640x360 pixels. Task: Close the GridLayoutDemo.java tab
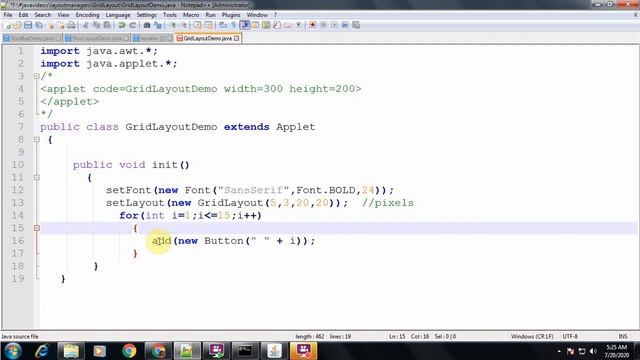point(237,38)
